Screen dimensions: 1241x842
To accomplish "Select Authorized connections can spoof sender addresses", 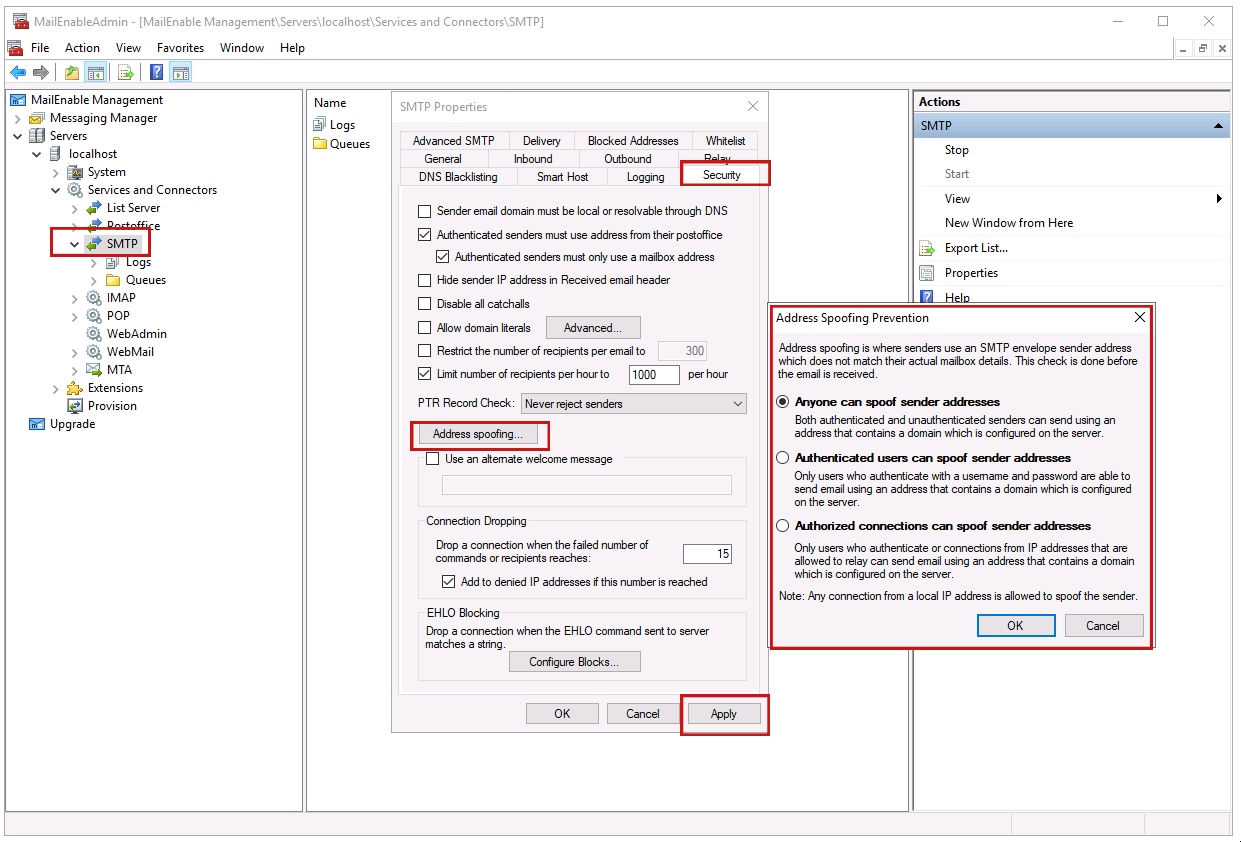I will pos(783,526).
